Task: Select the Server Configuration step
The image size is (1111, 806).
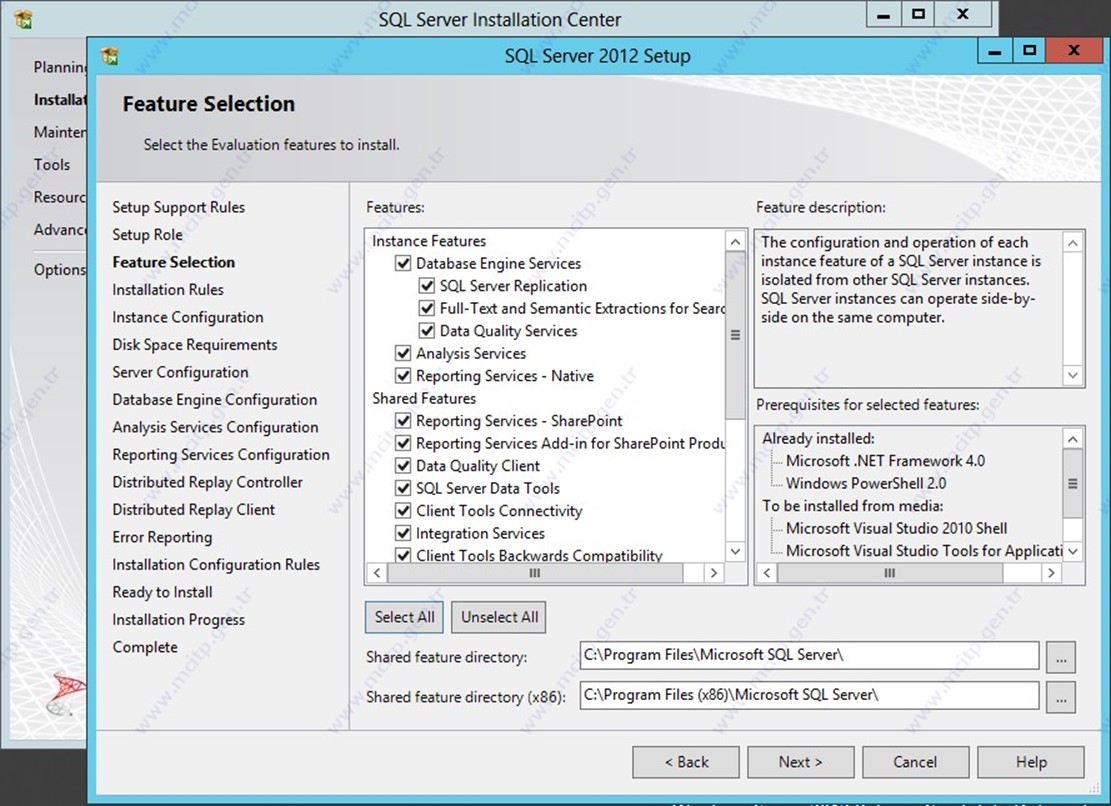Action: click(181, 373)
